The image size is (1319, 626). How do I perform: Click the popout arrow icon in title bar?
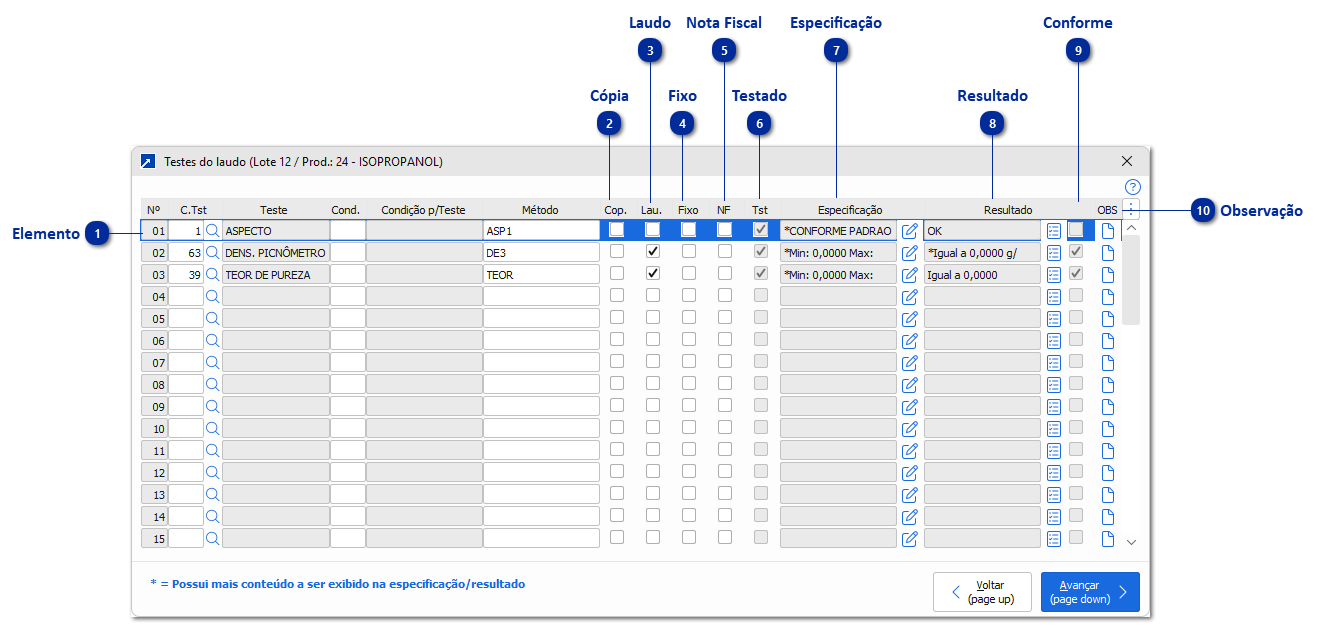[x=148, y=161]
